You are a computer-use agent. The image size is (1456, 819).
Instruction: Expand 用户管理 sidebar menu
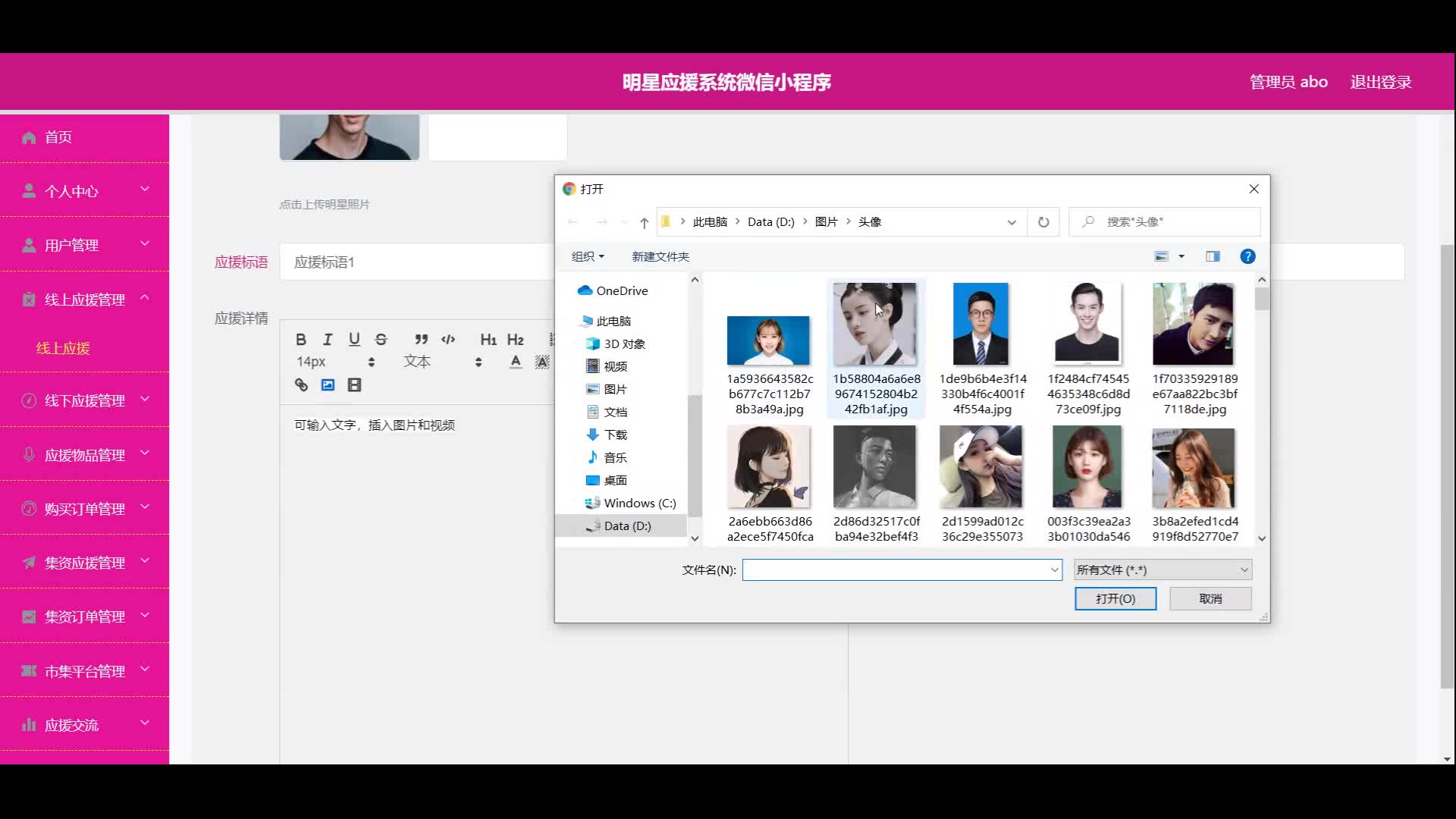tap(84, 245)
